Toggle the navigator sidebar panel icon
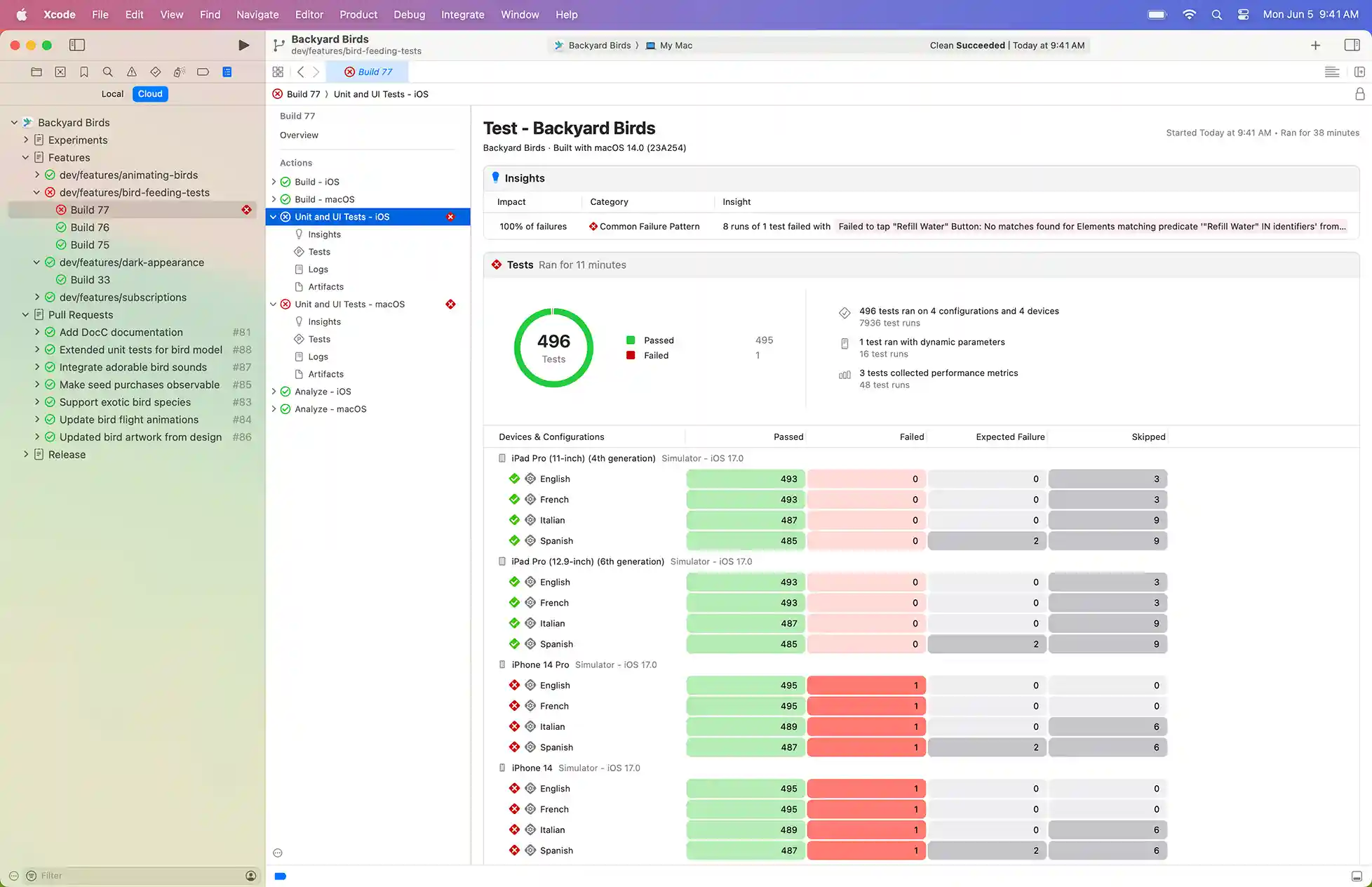 click(x=77, y=45)
